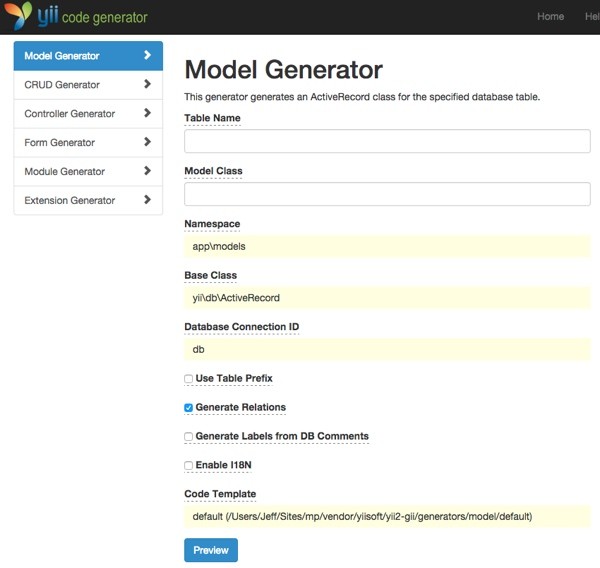Open Module Generator from sidebar
Image resolution: width=600 pixels, height=568 pixels.
(x=88, y=171)
